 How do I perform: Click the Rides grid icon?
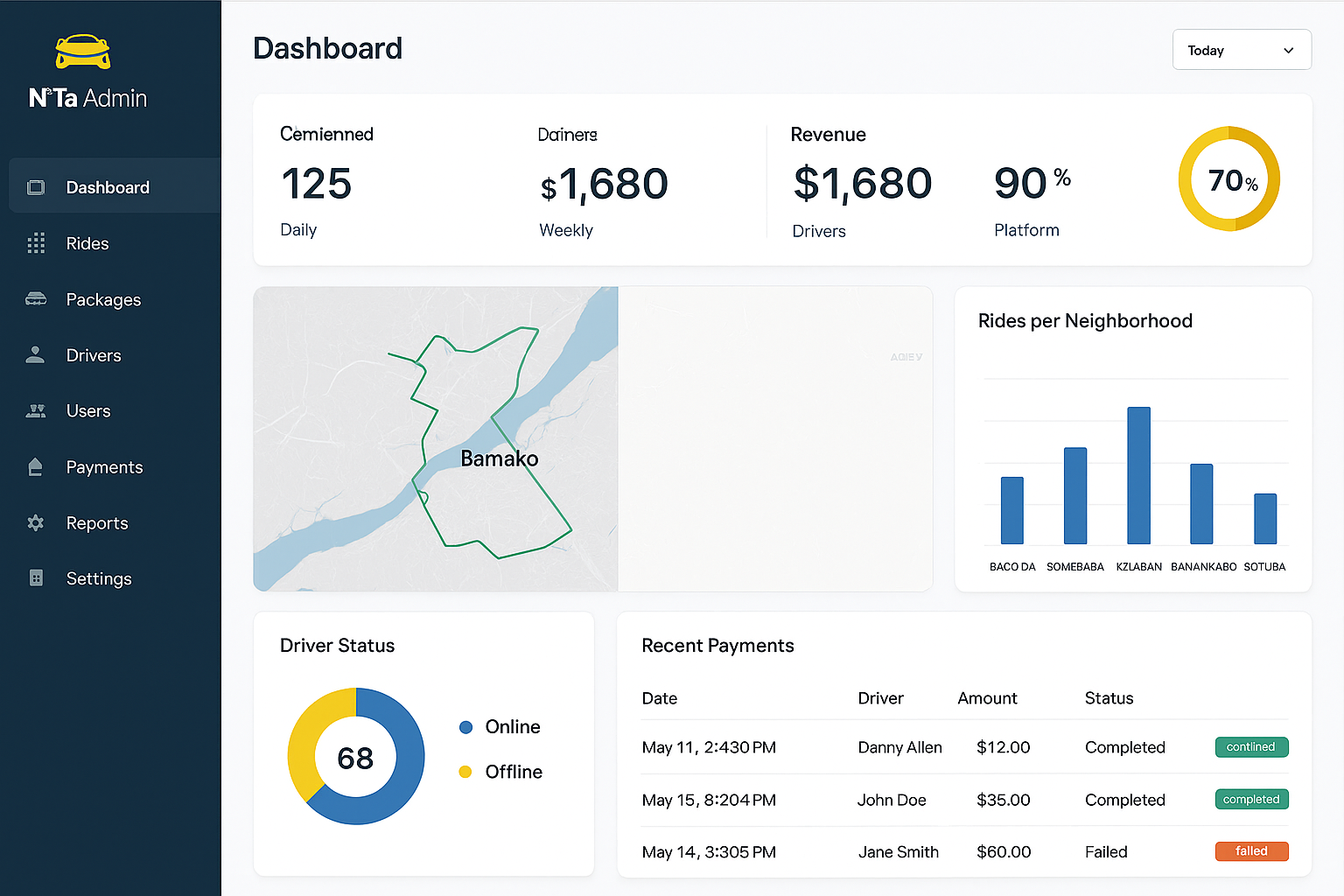coord(36,243)
